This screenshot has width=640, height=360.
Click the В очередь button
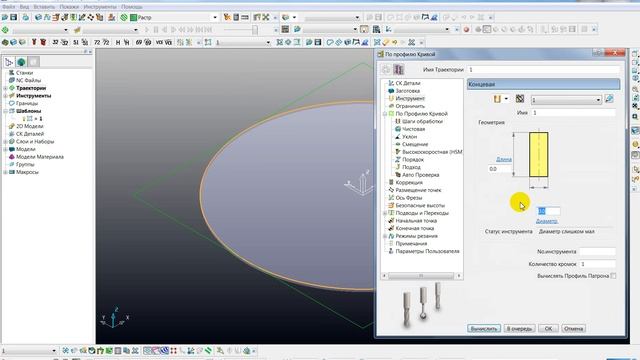tap(519, 329)
